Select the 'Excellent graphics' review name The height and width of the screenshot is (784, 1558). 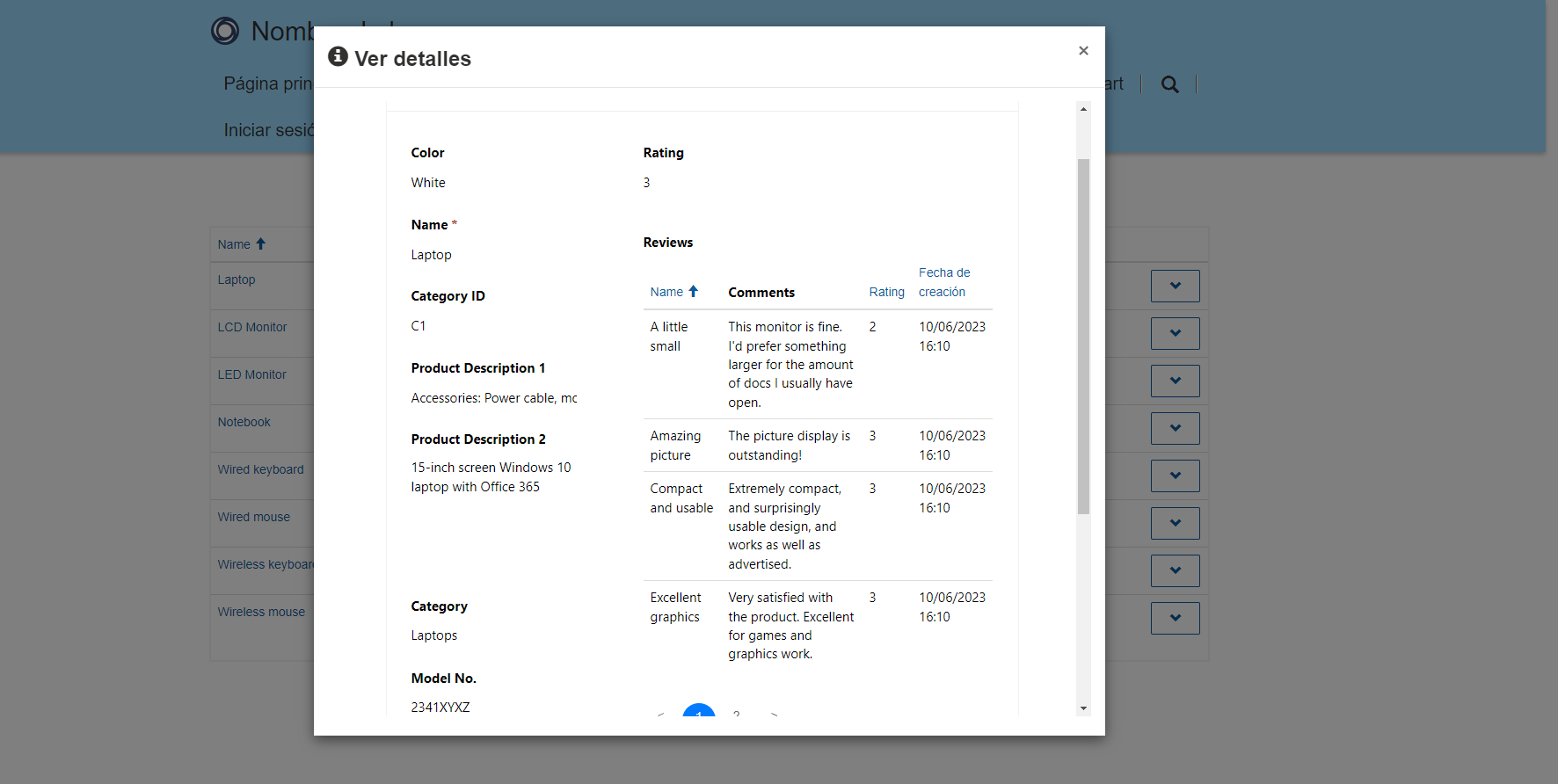coord(675,607)
